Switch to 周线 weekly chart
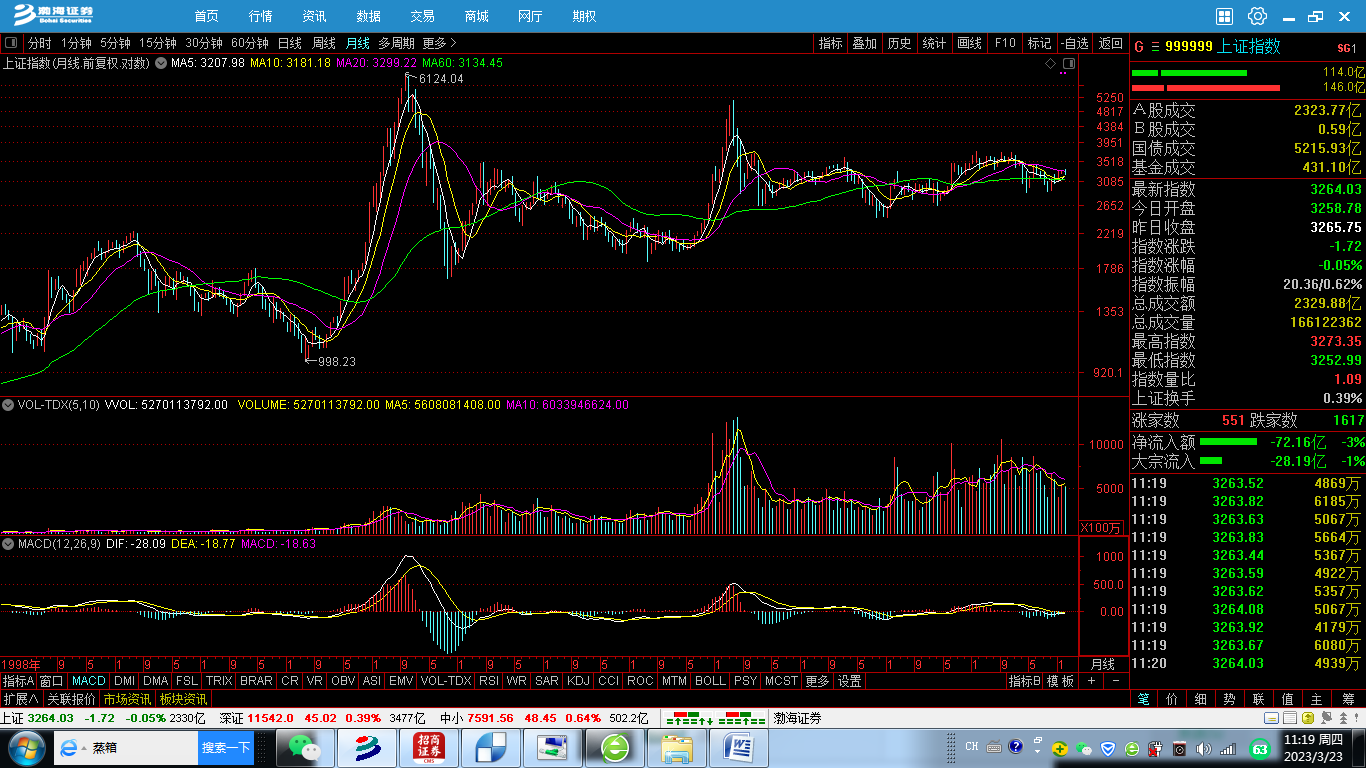The width and height of the screenshot is (1366, 768). [x=324, y=43]
